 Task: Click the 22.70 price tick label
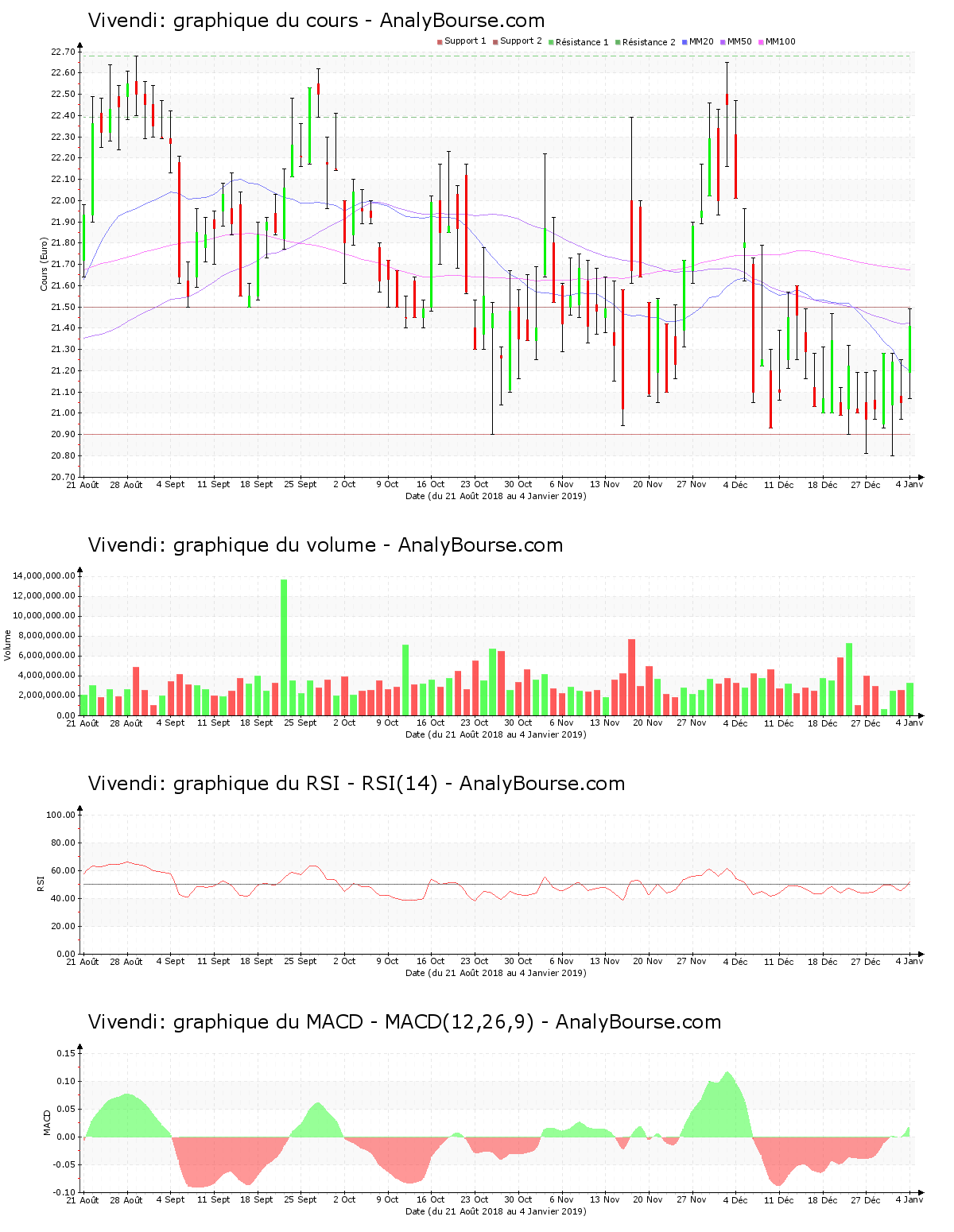click(63, 52)
